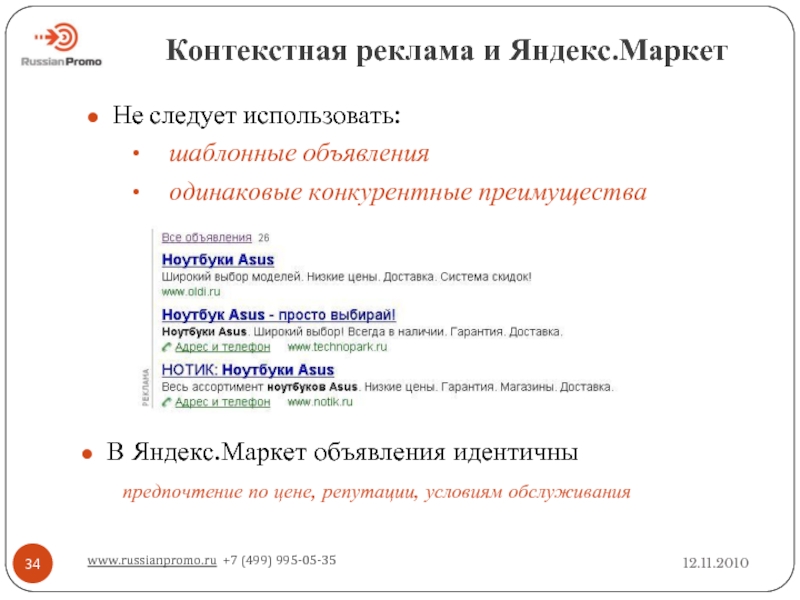Click the bullet 'одинаковые конкурентные преимущества'

point(408,192)
